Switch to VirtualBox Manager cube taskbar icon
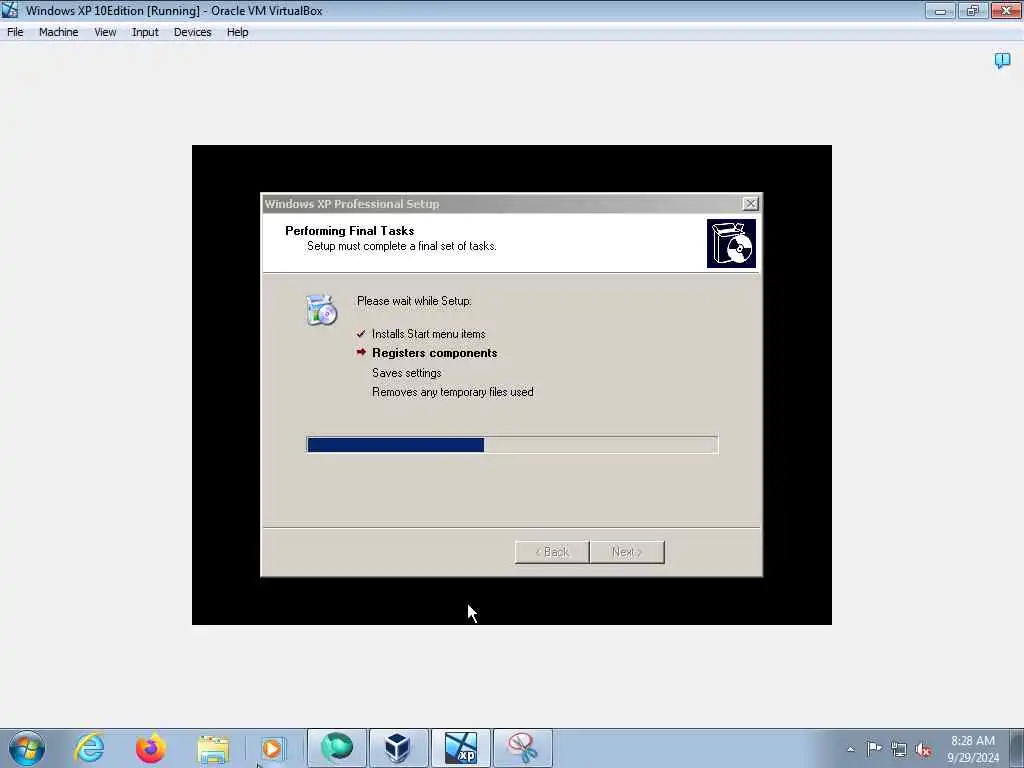 pos(398,748)
